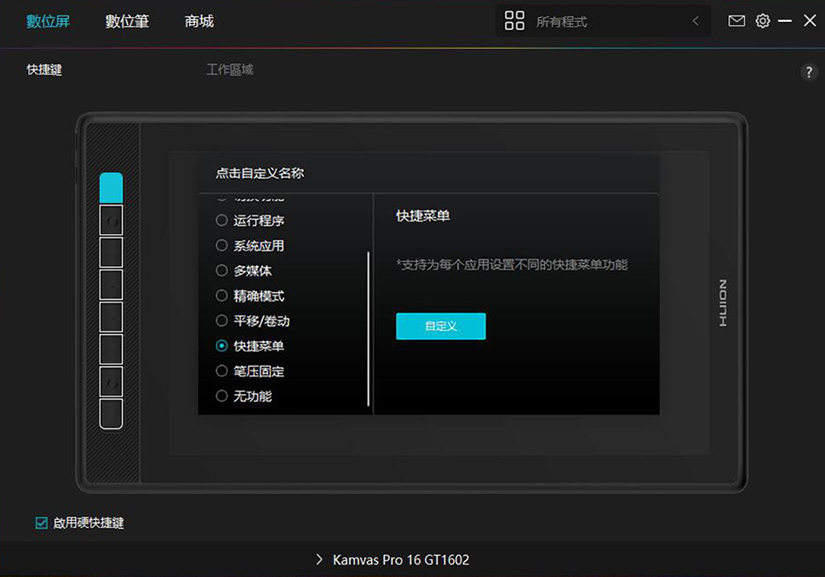Select the bottom tablet hotkey button

tap(111, 414)
